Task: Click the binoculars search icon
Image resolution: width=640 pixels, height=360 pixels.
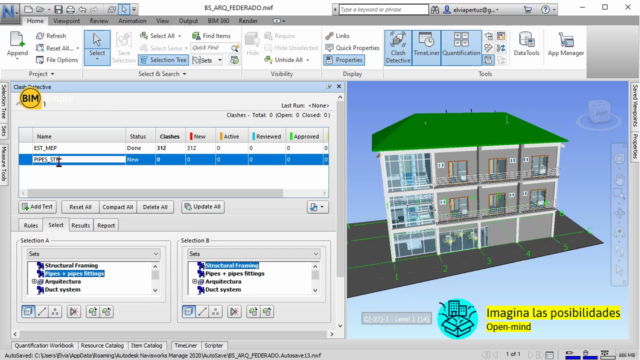Action: click(435, 9)
